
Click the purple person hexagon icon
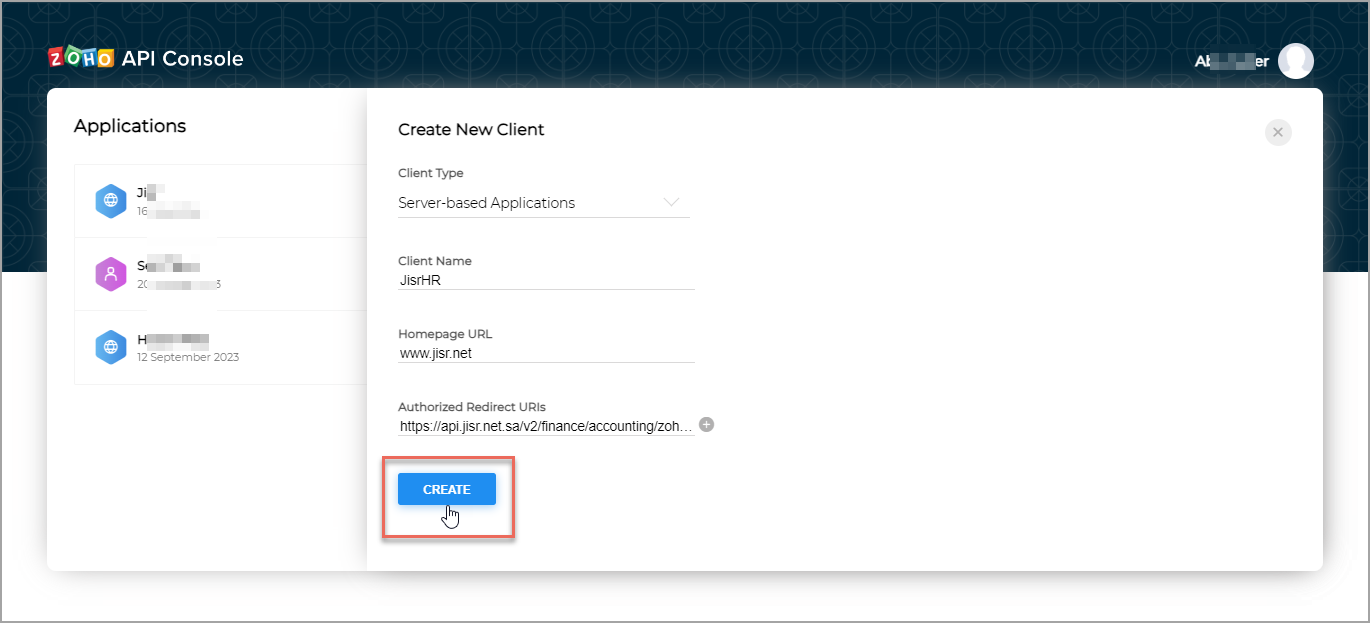110,274
